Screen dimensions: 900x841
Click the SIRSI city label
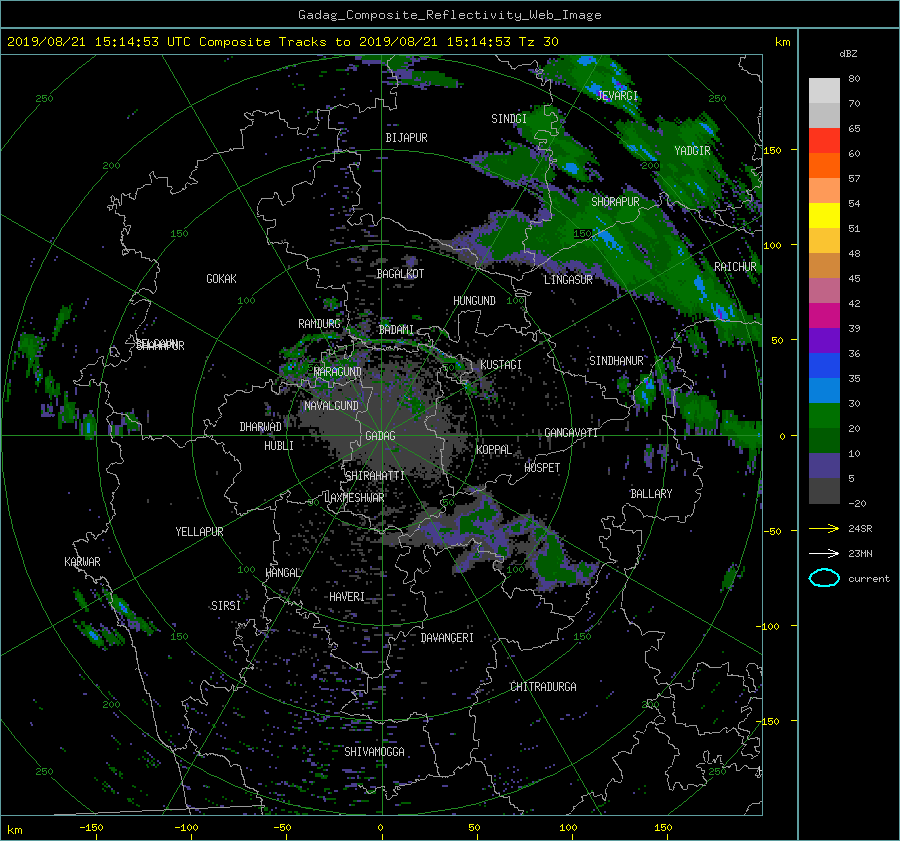[226, 606]
